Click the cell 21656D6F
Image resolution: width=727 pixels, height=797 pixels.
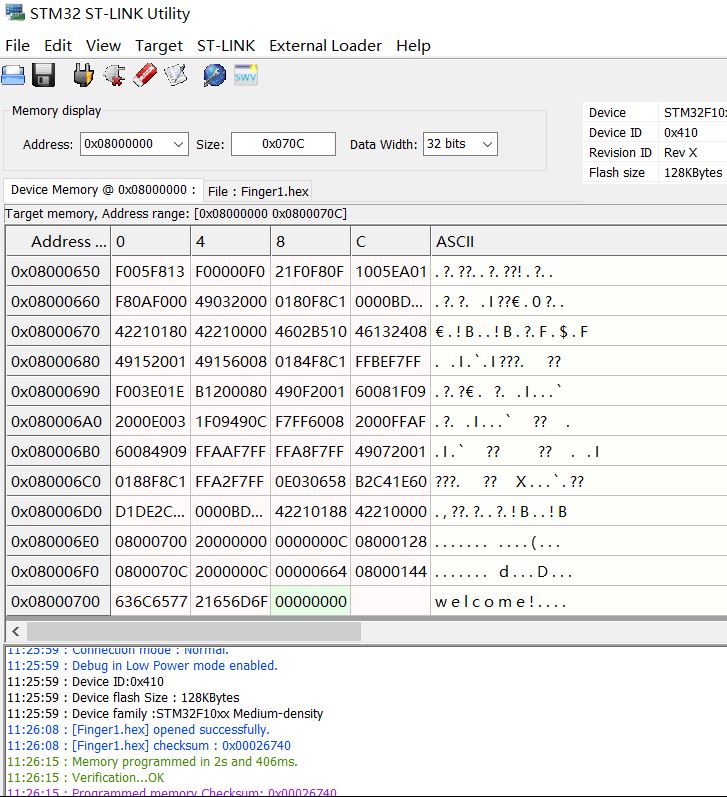click(231, 601)
